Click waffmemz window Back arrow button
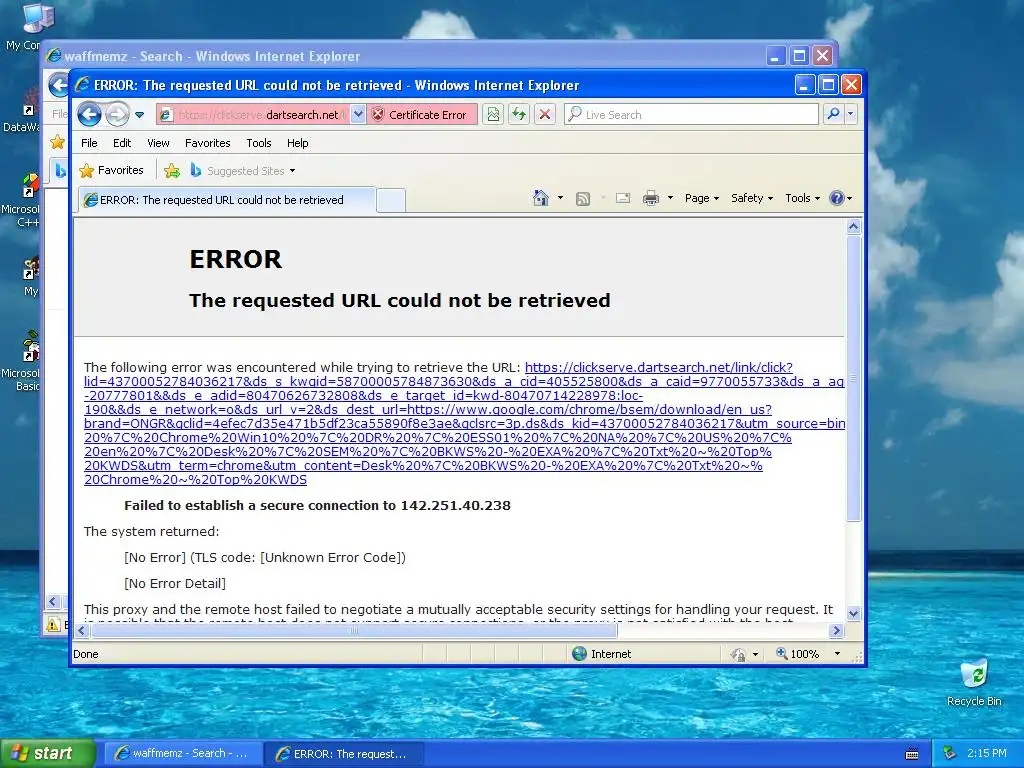 click(x=59, y=85)
